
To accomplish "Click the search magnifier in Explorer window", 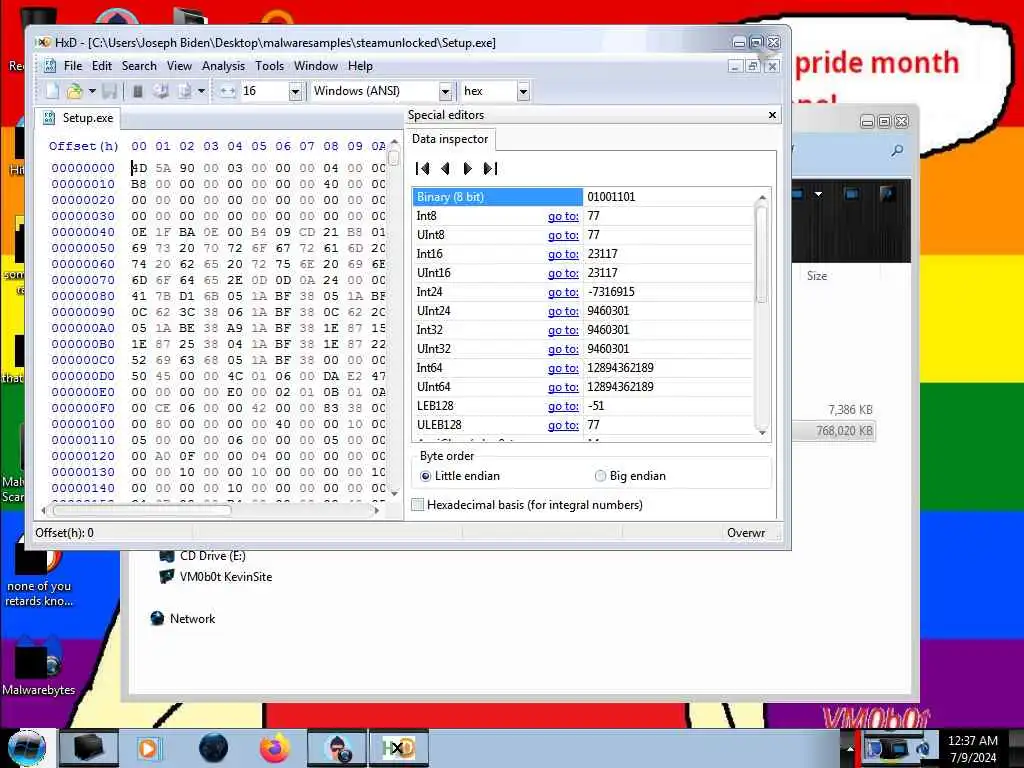I will (x=897, y=151).
